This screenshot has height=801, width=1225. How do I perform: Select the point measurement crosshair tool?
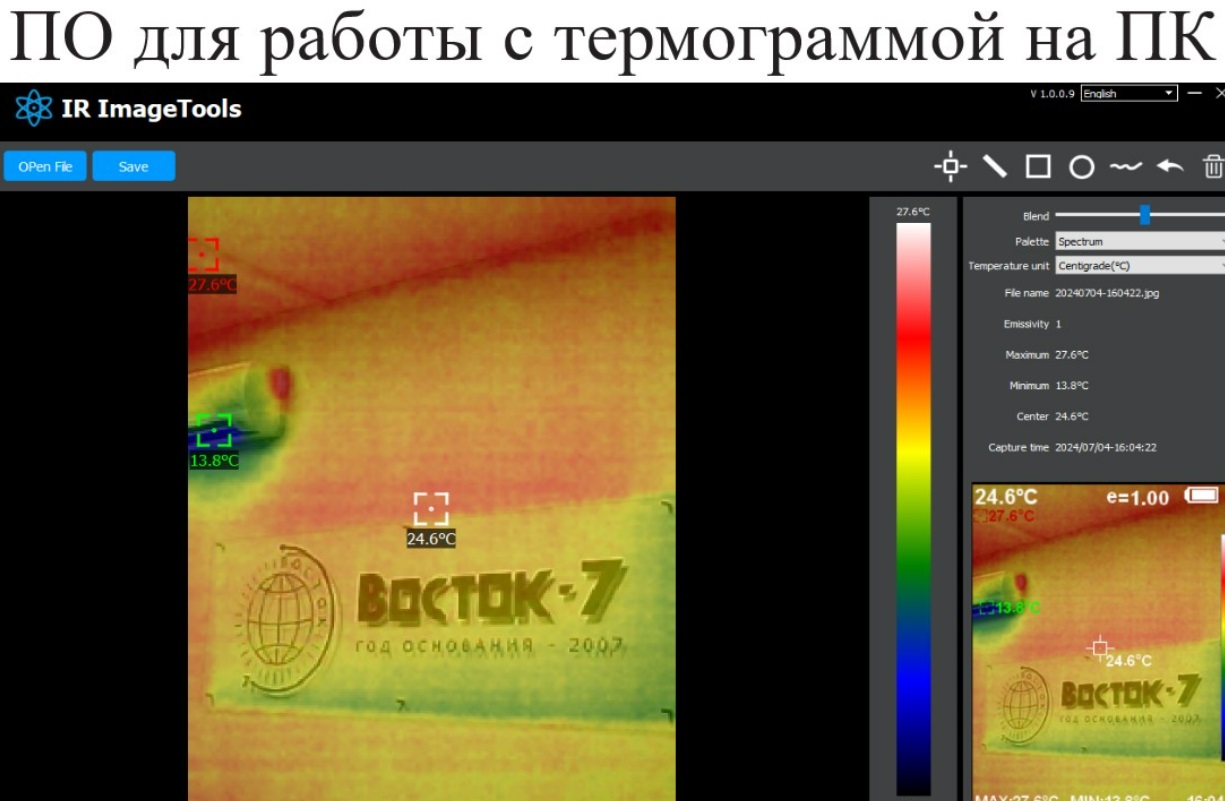point(950,166)
